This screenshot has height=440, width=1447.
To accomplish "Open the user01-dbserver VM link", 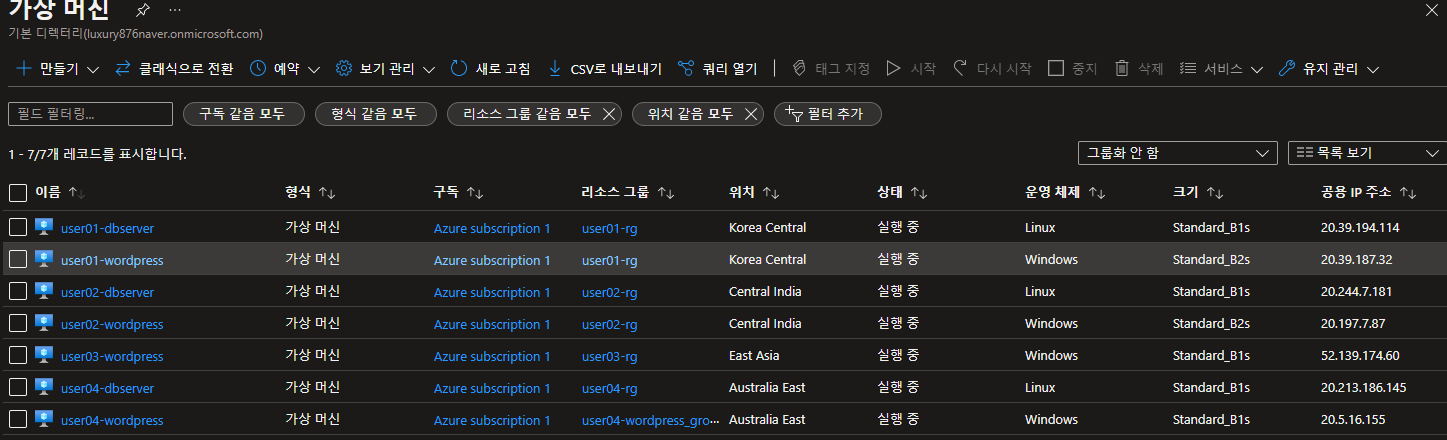I will tap(107, 228).
